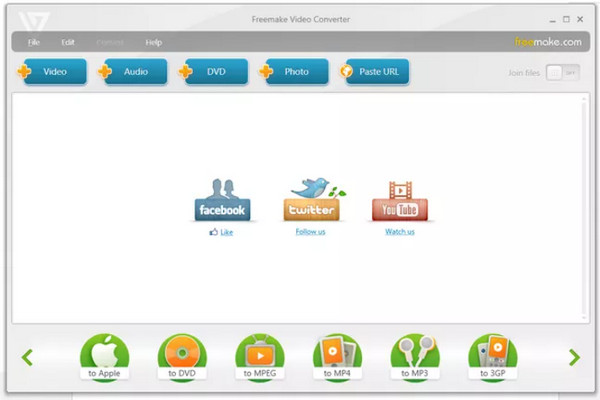
Task: Open the File menu
Action: (x=34, y=42)
